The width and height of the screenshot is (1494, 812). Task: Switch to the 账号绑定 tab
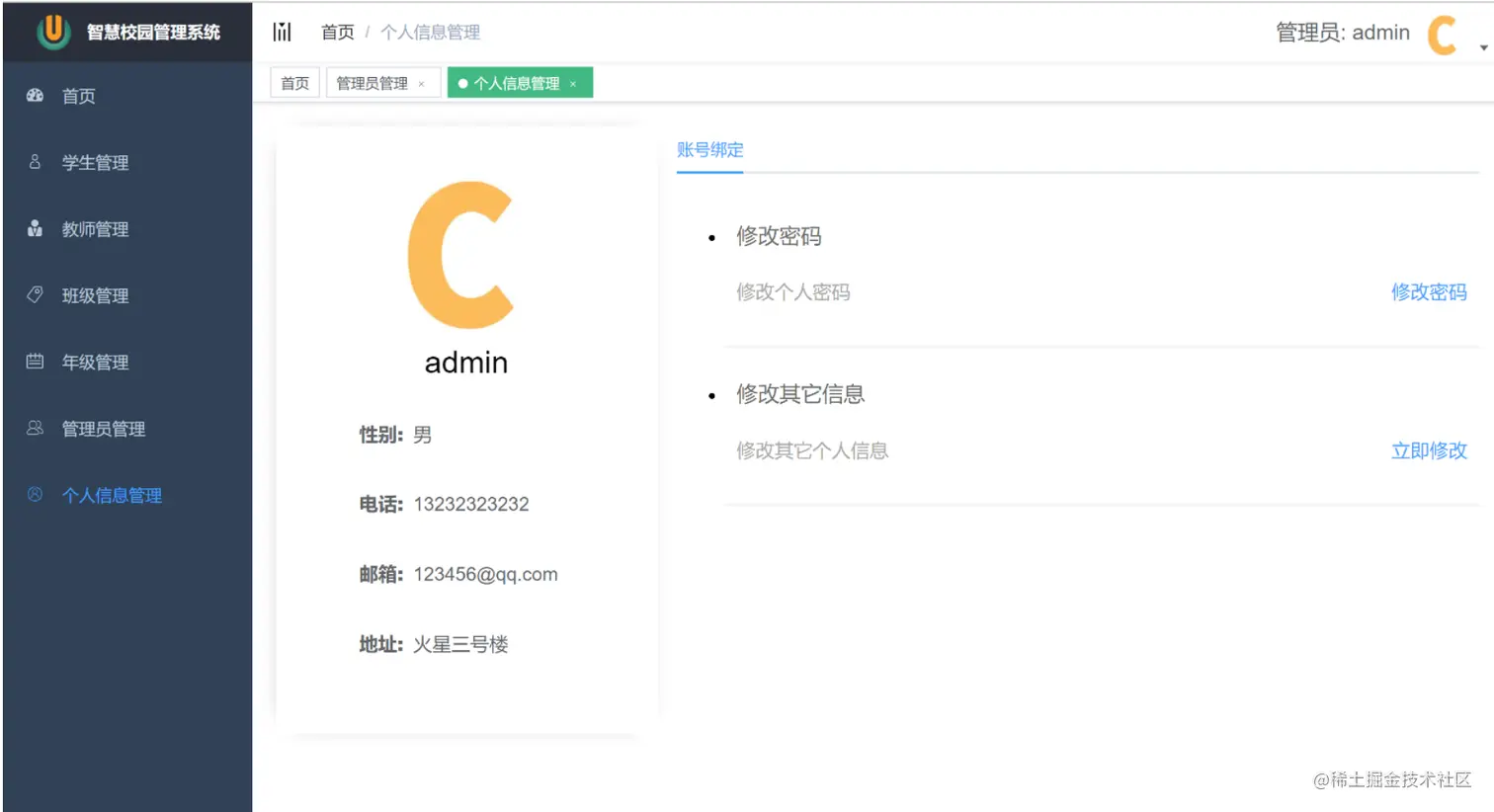(709, 150)
